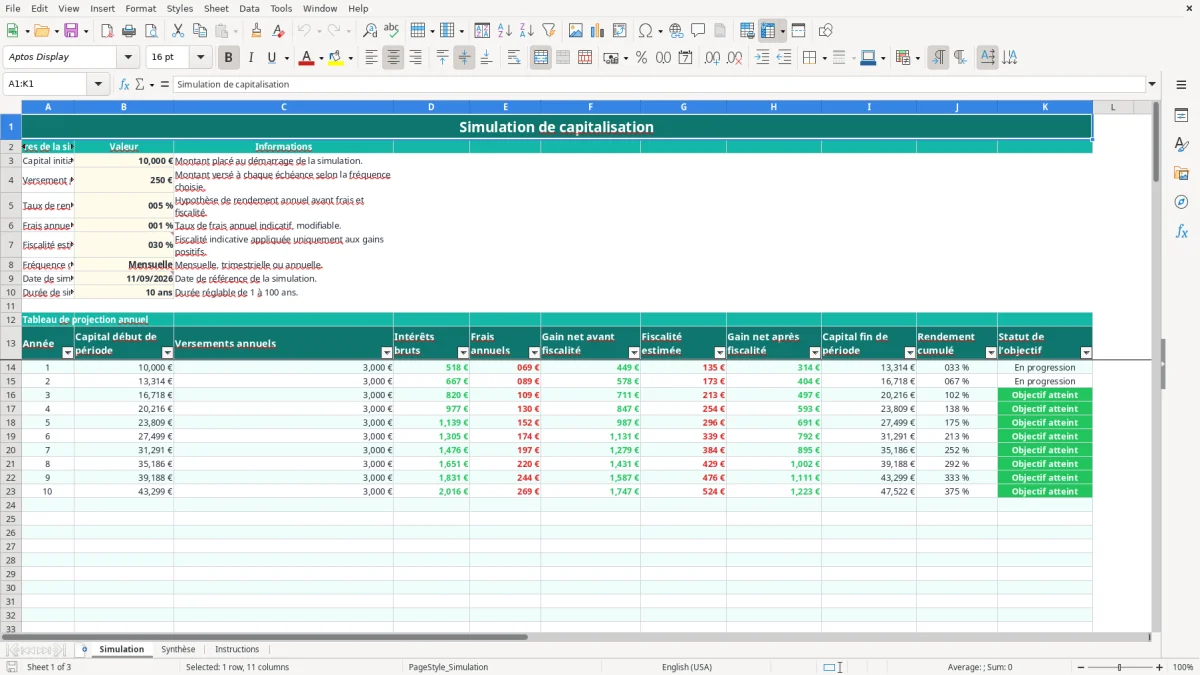Align the cell content left

(x=371, y=58)
